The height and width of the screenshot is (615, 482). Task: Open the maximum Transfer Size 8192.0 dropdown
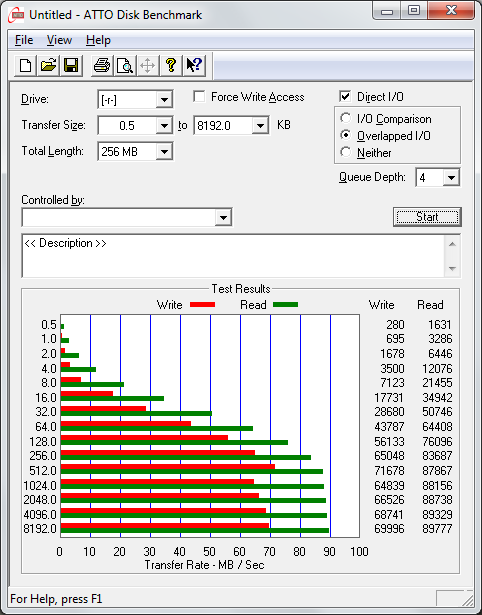pyautogui.click(x=260, y=126)
